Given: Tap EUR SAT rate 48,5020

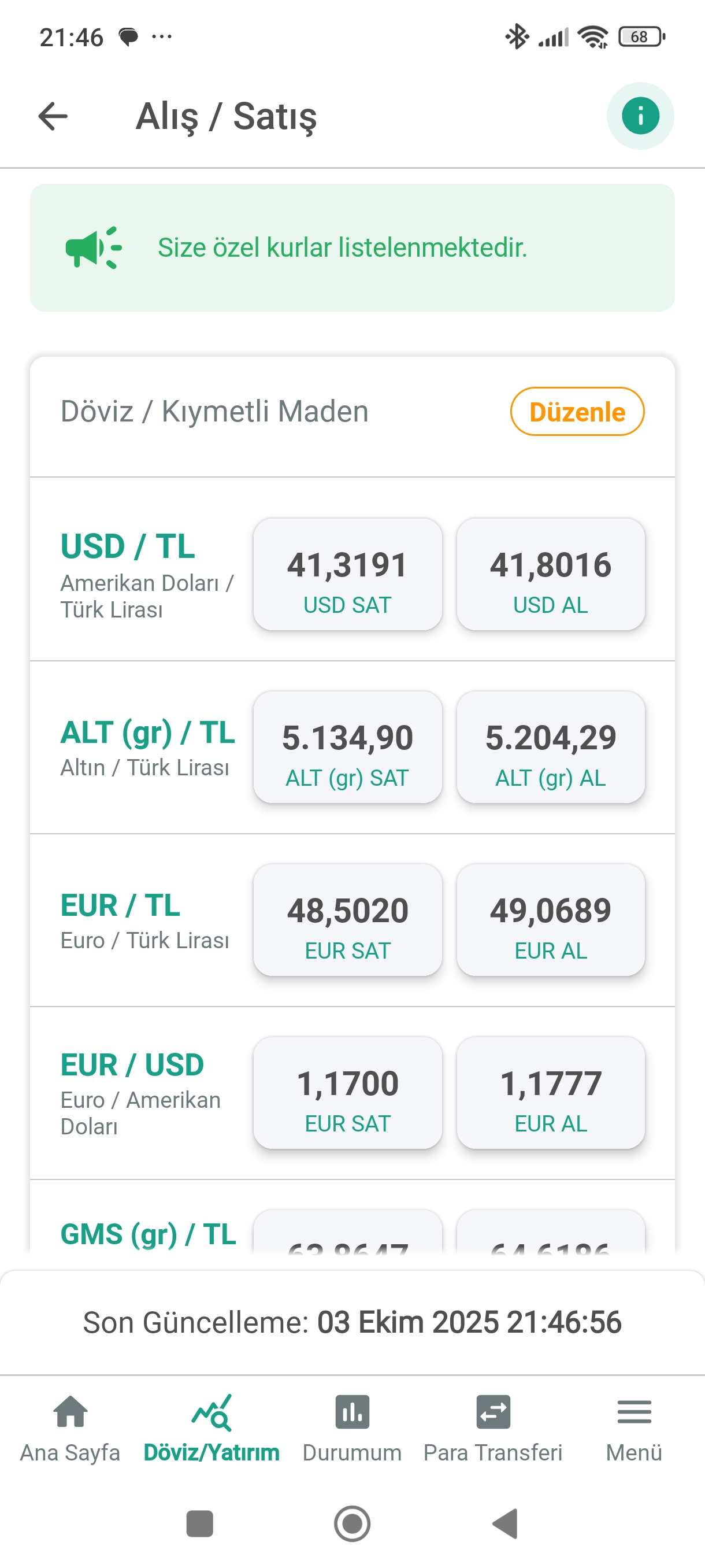Looking at the screenshot, I should tap(347, 920).
